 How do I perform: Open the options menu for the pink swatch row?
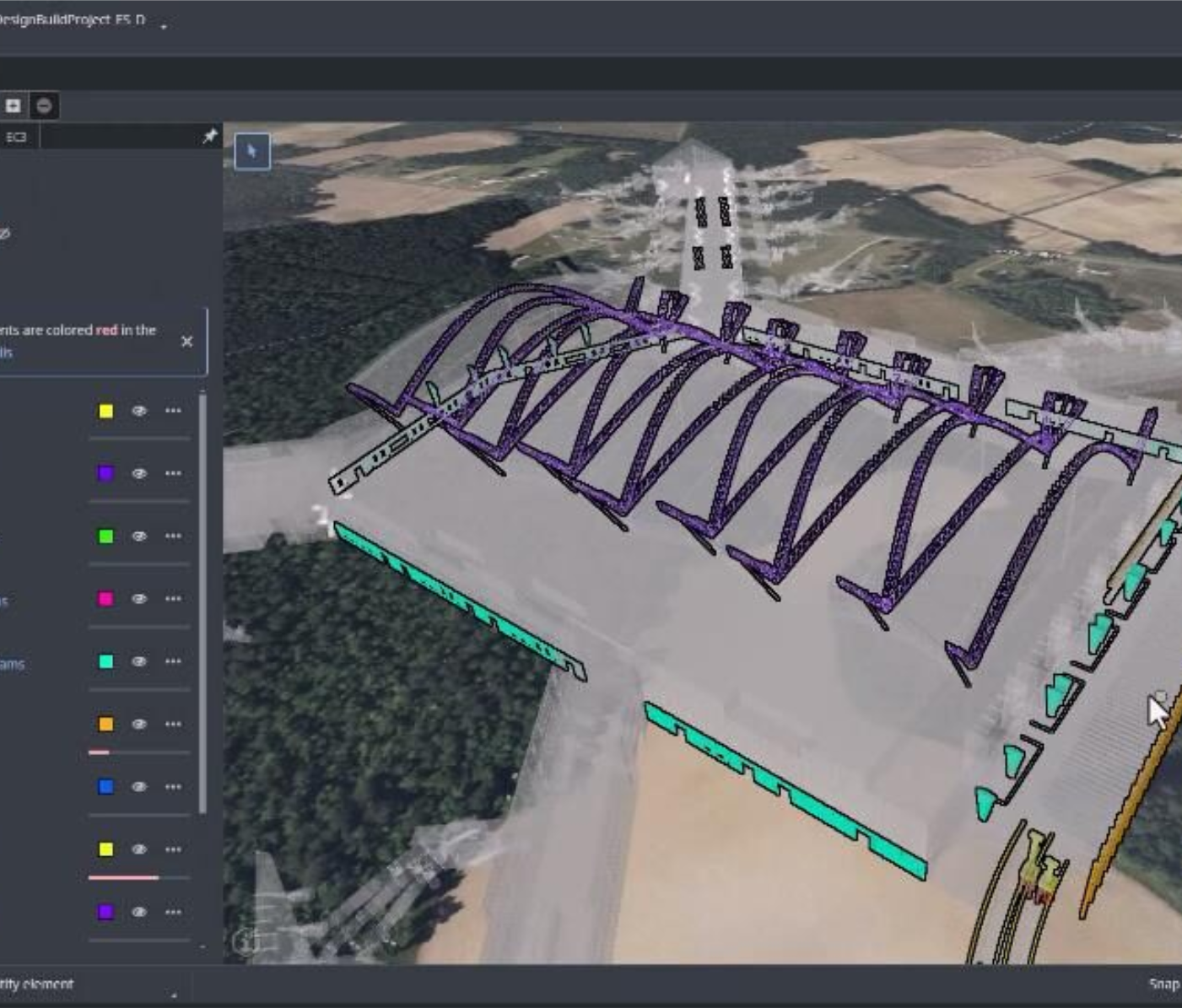coord(173,599)
